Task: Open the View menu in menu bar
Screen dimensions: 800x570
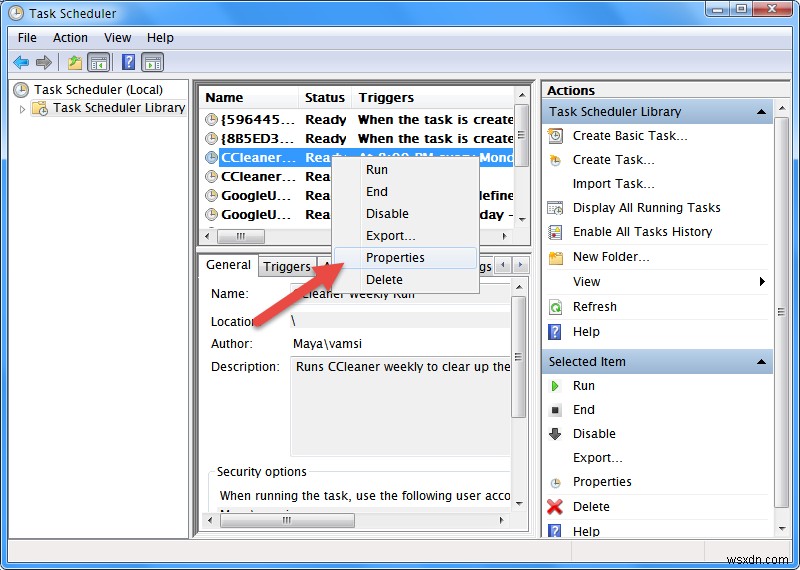Action: [117, 38]
